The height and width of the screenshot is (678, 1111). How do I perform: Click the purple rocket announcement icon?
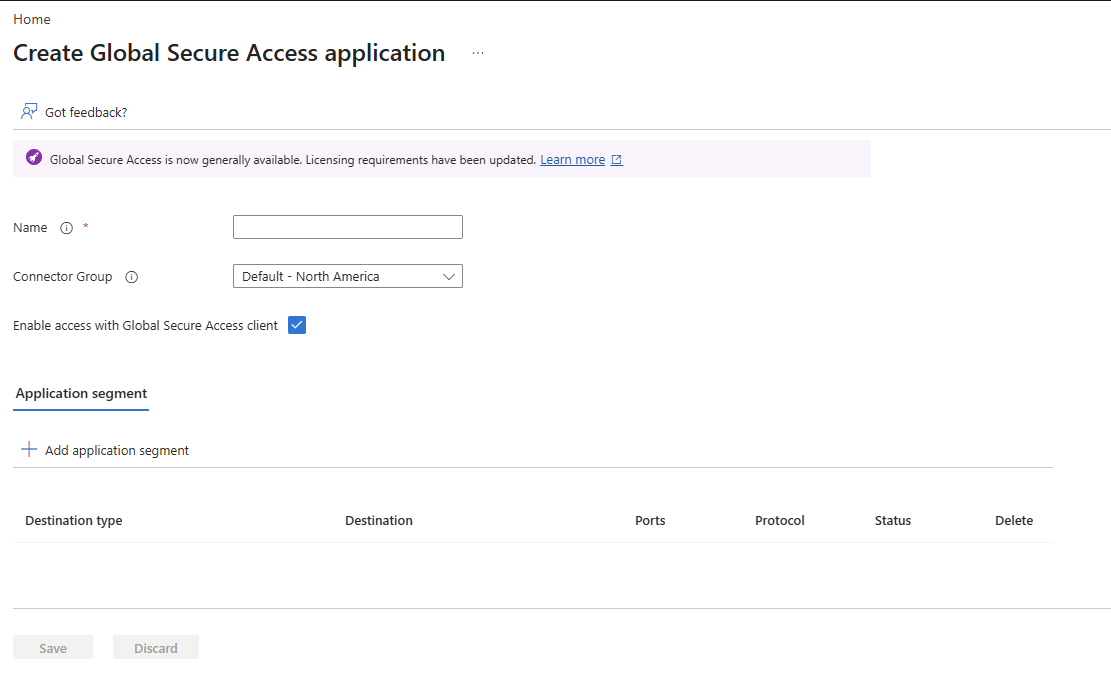34,157
